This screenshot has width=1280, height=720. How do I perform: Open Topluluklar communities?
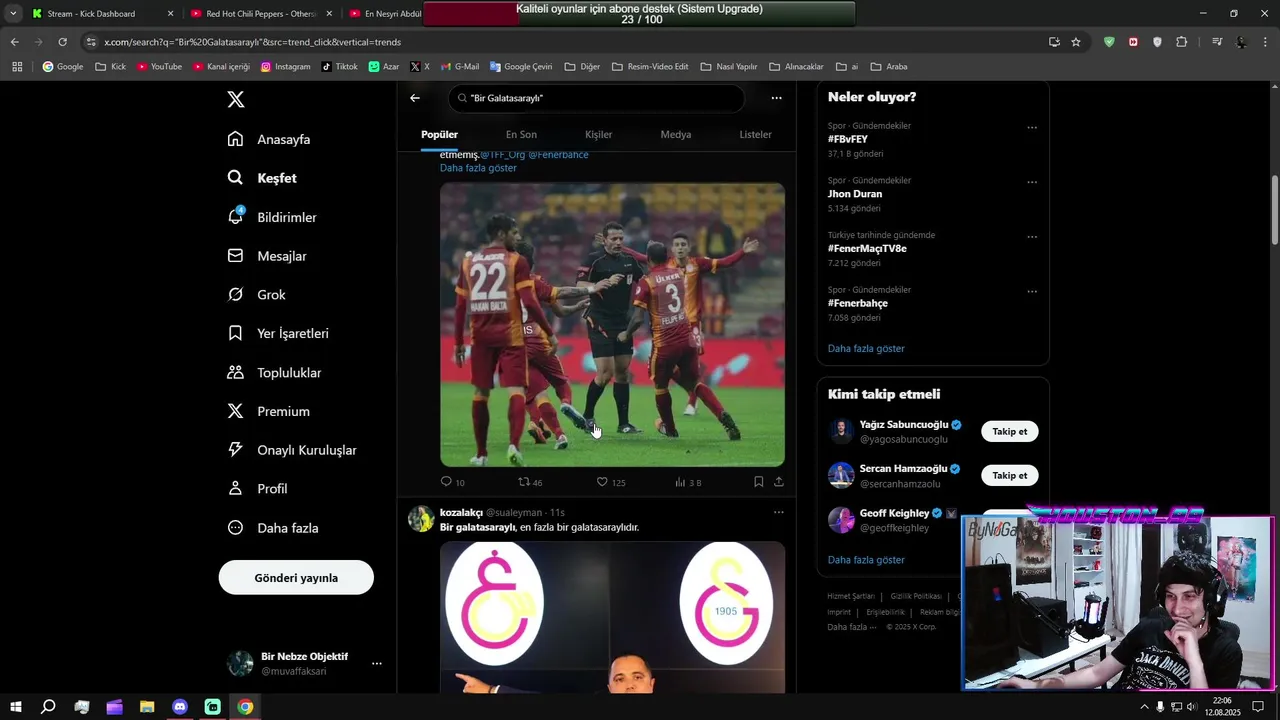pos(274,372)
